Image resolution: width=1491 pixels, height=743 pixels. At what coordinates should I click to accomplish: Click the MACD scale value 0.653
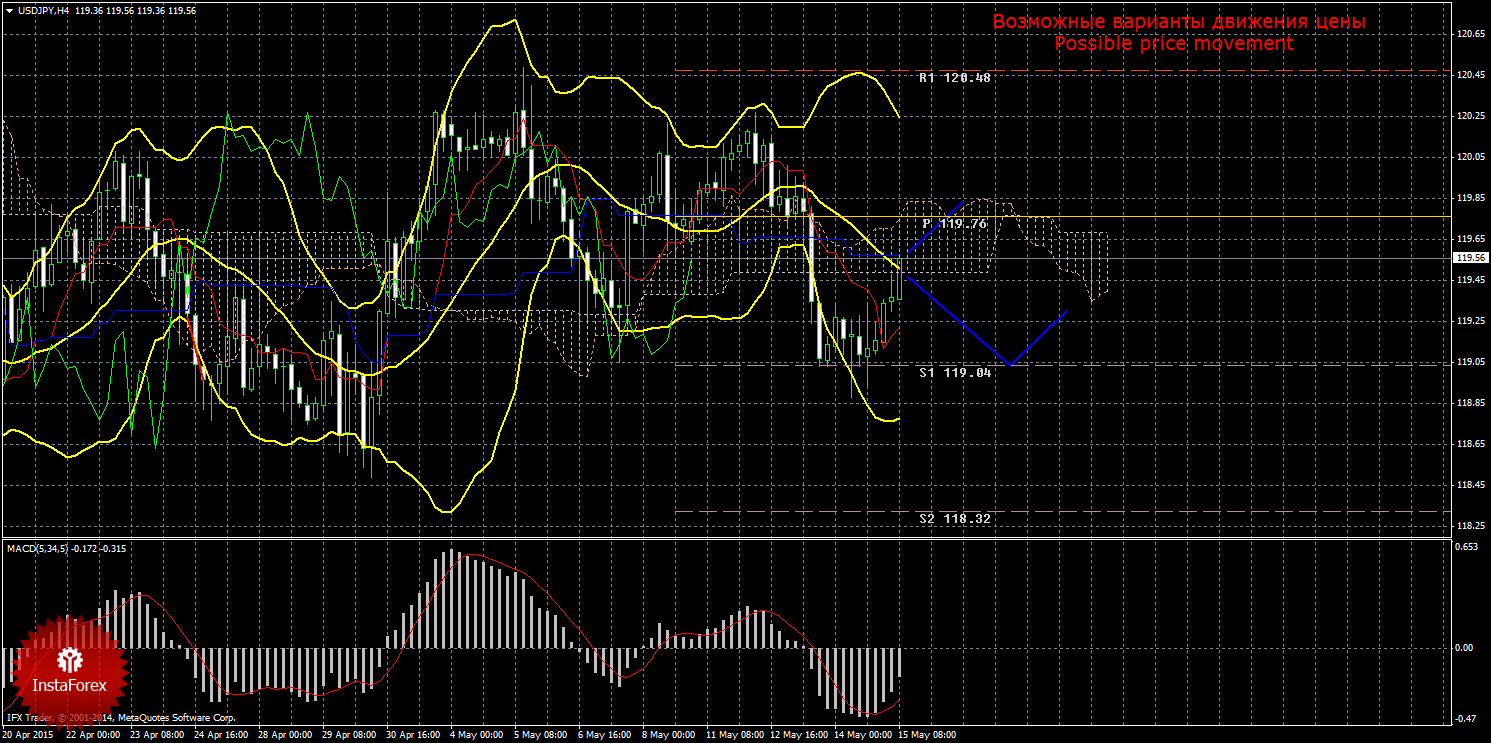[x=1467, y=547]
